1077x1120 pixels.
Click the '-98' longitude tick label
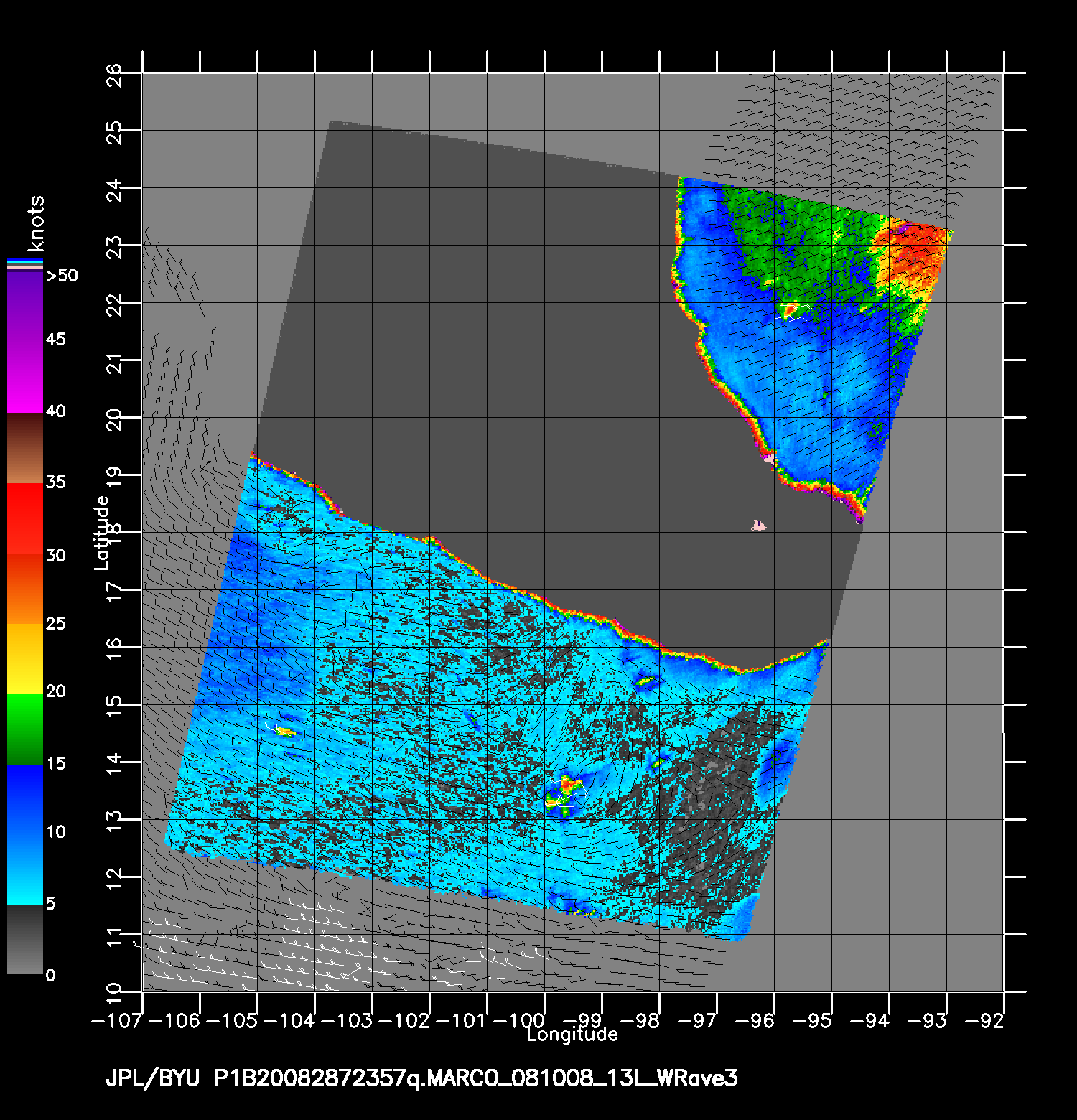[640, 1020]
